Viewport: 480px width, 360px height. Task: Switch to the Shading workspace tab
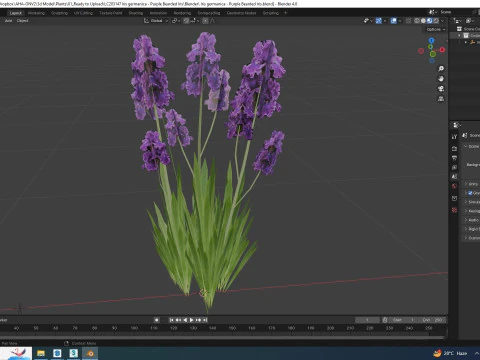coord(136,13)
